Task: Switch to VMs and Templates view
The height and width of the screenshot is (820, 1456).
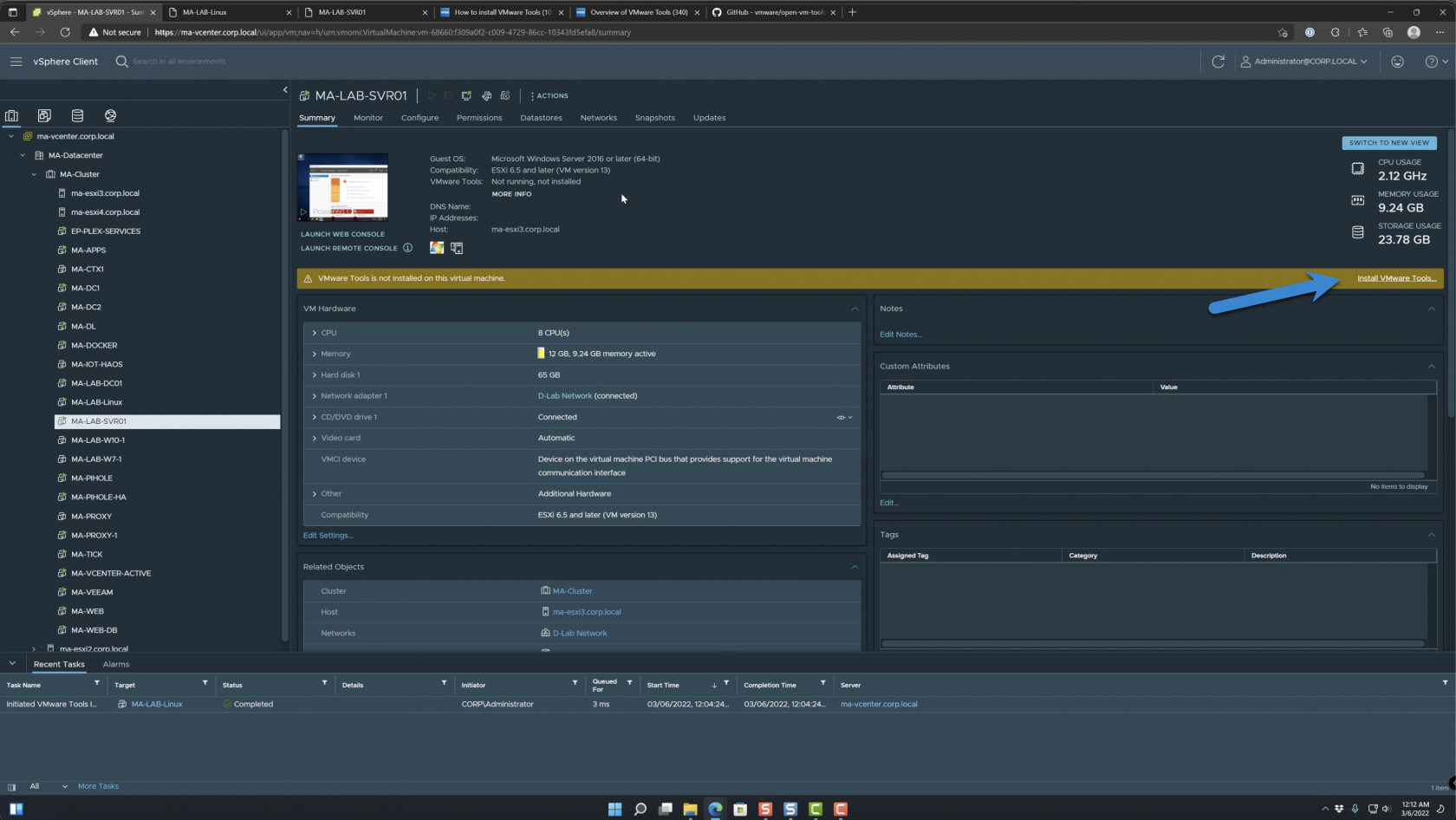Action: pyautogui.click(x=44, y=115)
